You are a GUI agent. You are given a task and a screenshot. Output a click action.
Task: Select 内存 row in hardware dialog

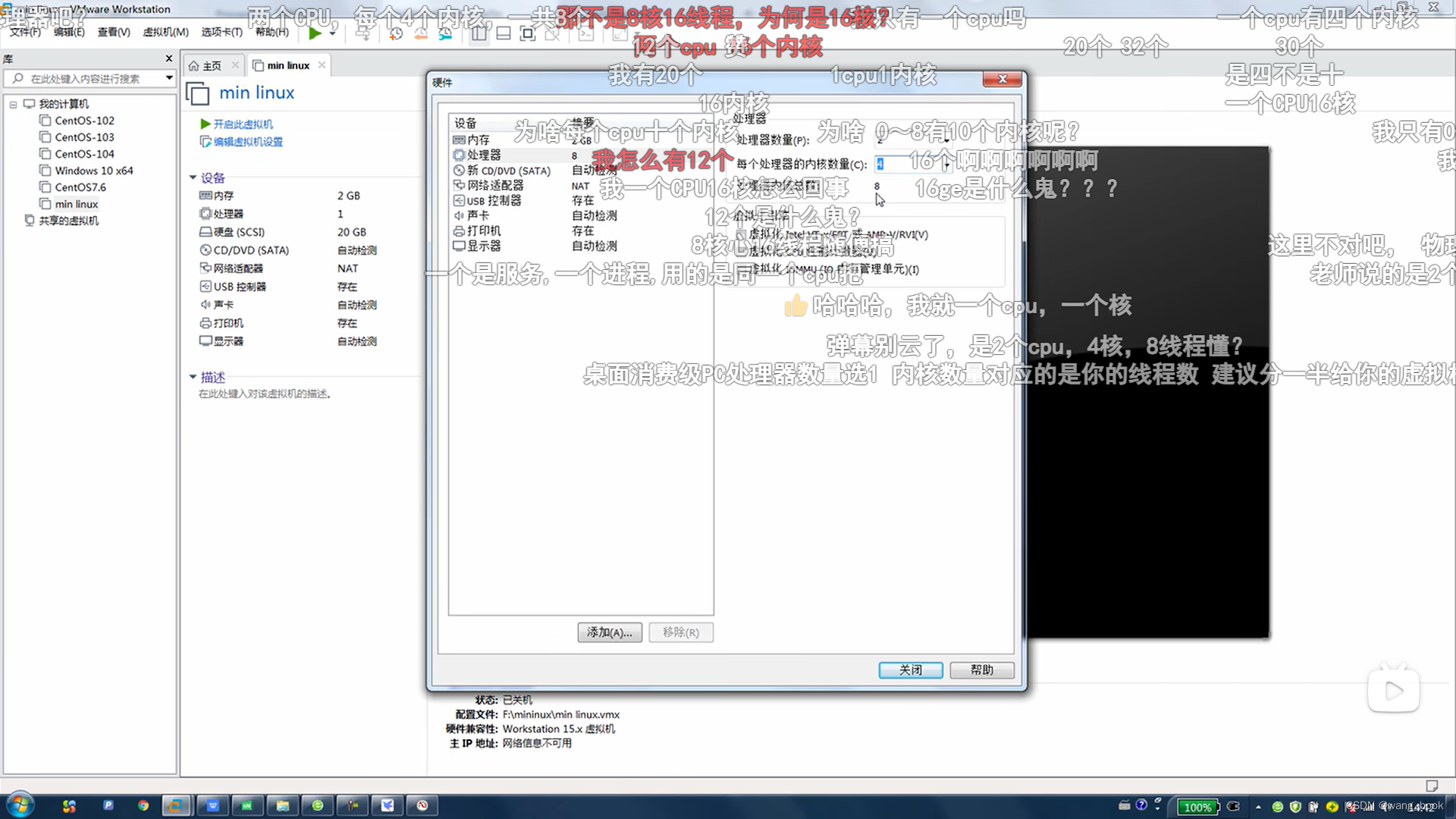pyautogui.click(x=581, y=140)
